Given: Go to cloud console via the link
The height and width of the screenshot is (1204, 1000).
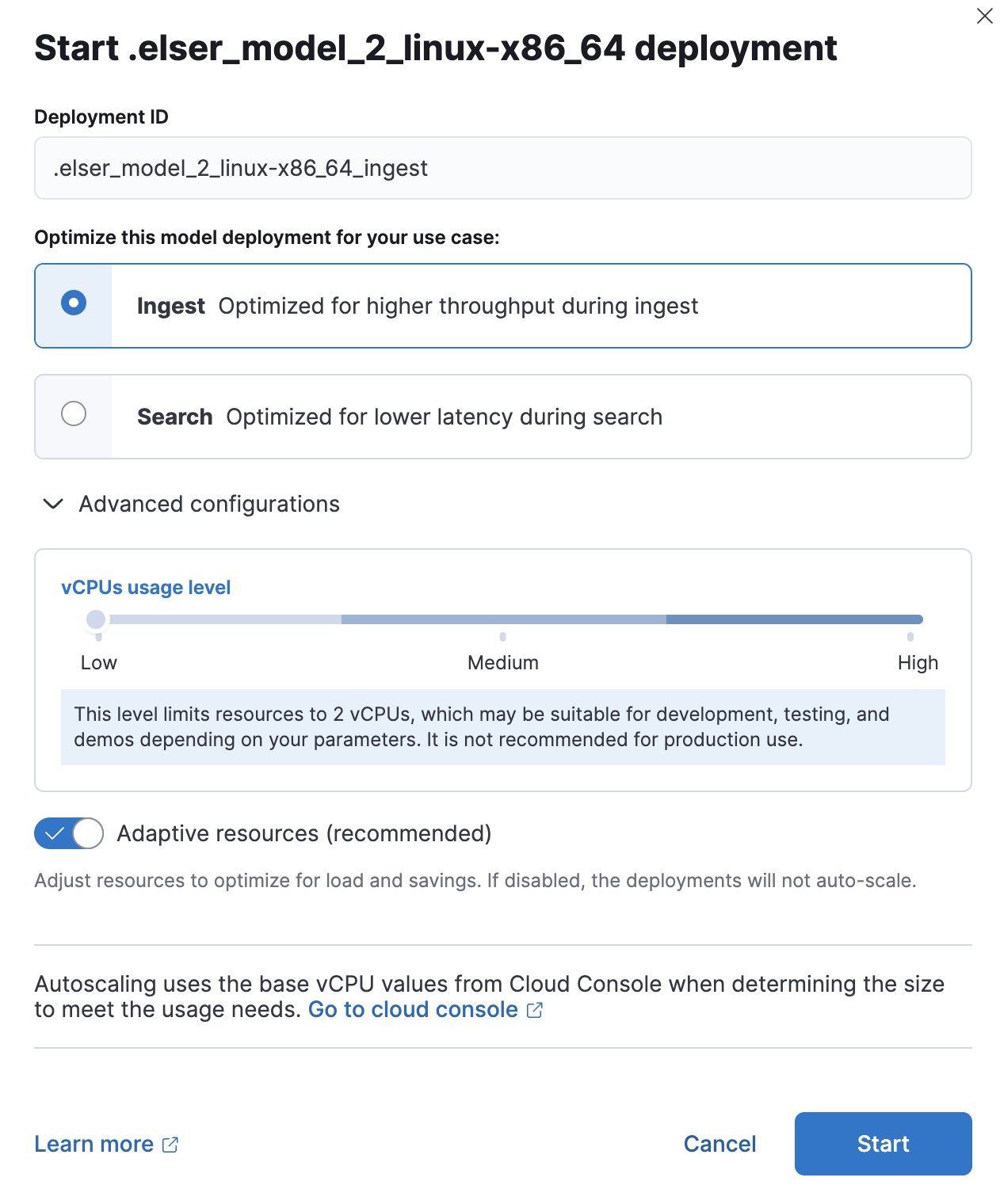Looking at the screenshot, I should tap(412, 1010).
